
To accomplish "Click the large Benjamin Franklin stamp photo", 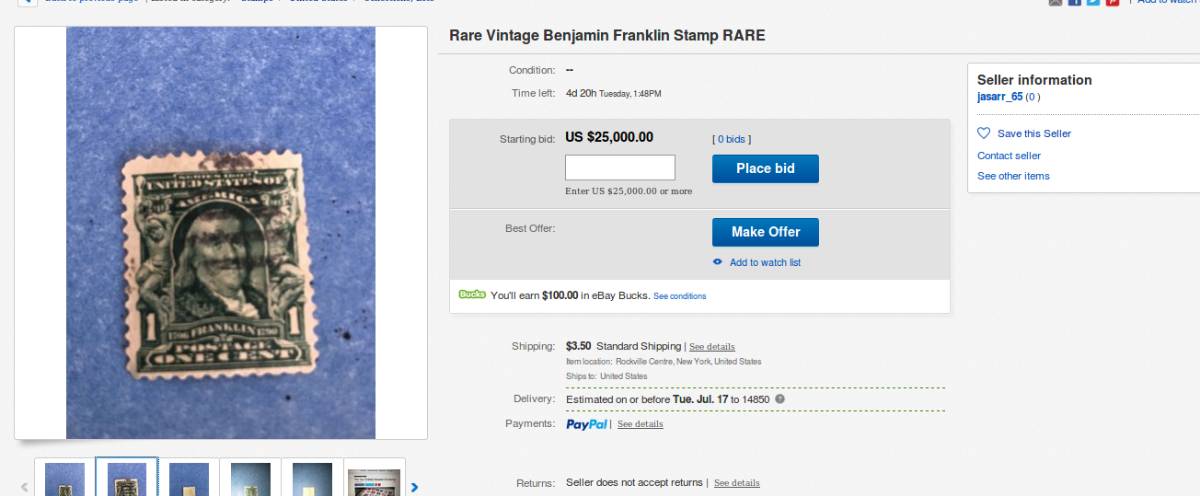I will coord(221,233).
